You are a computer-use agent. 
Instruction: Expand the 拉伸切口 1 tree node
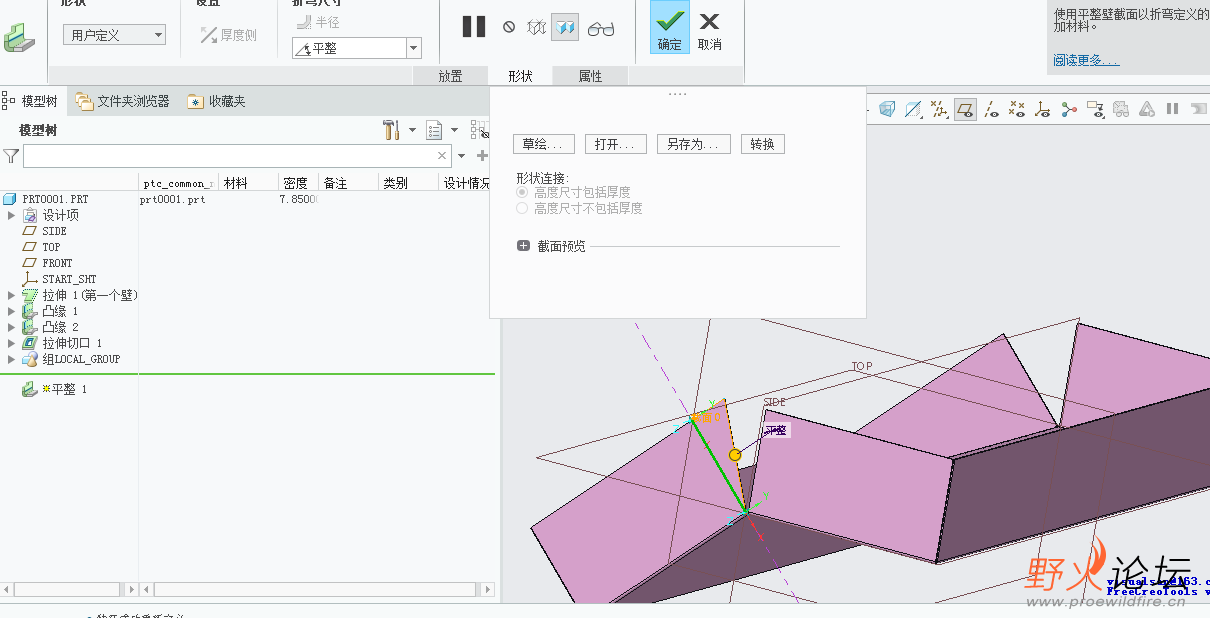(11, 343)
